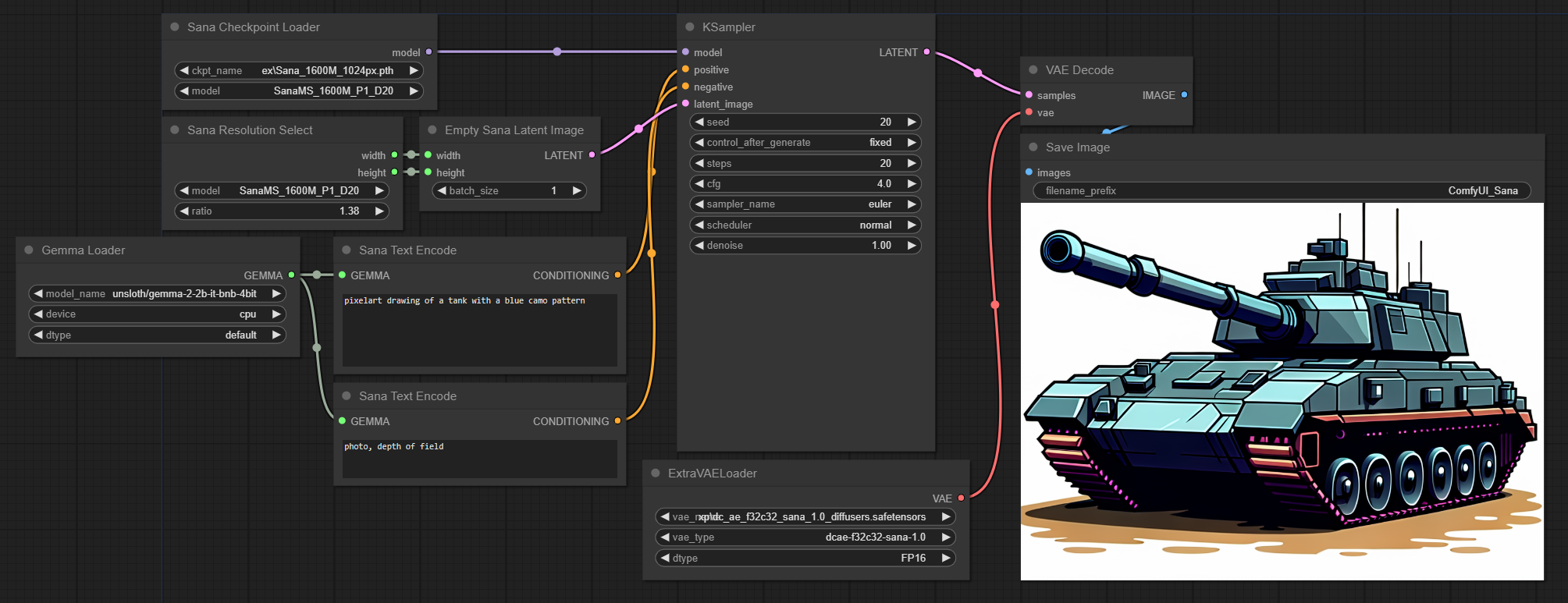Screen dimensions: 1568x603
Task: Click the Sana Checkpoint Loader collapse dot
Action: (175, 27)
